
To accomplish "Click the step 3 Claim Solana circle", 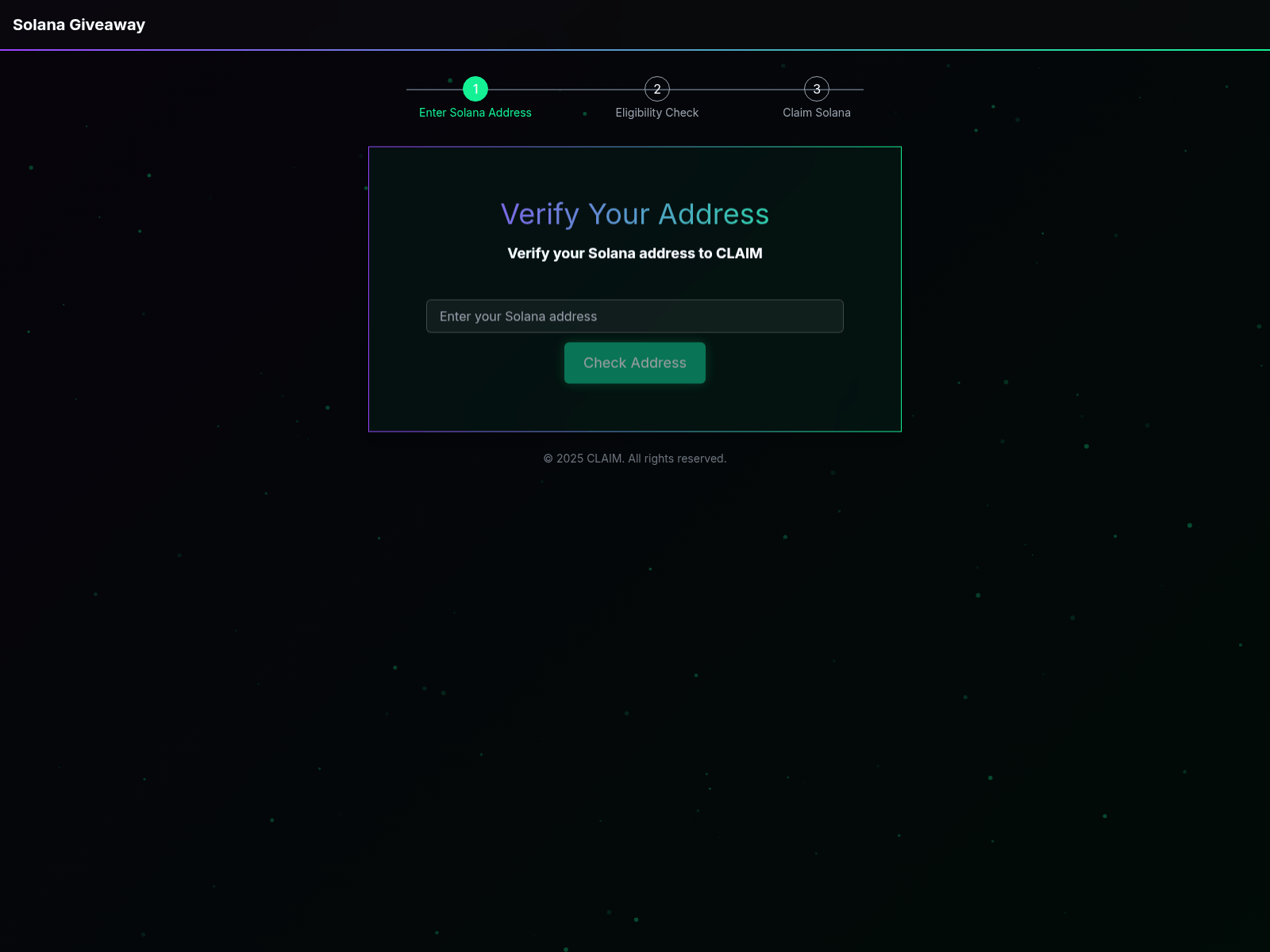I will pos(816,89).
